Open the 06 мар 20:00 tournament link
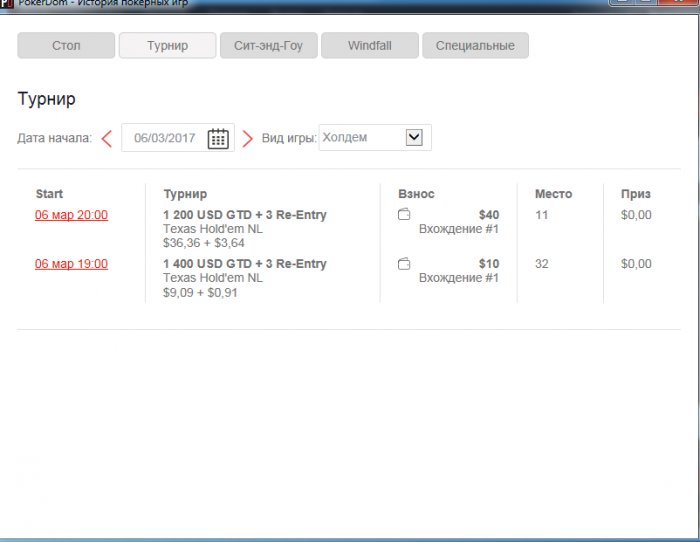 pos(71,215)
